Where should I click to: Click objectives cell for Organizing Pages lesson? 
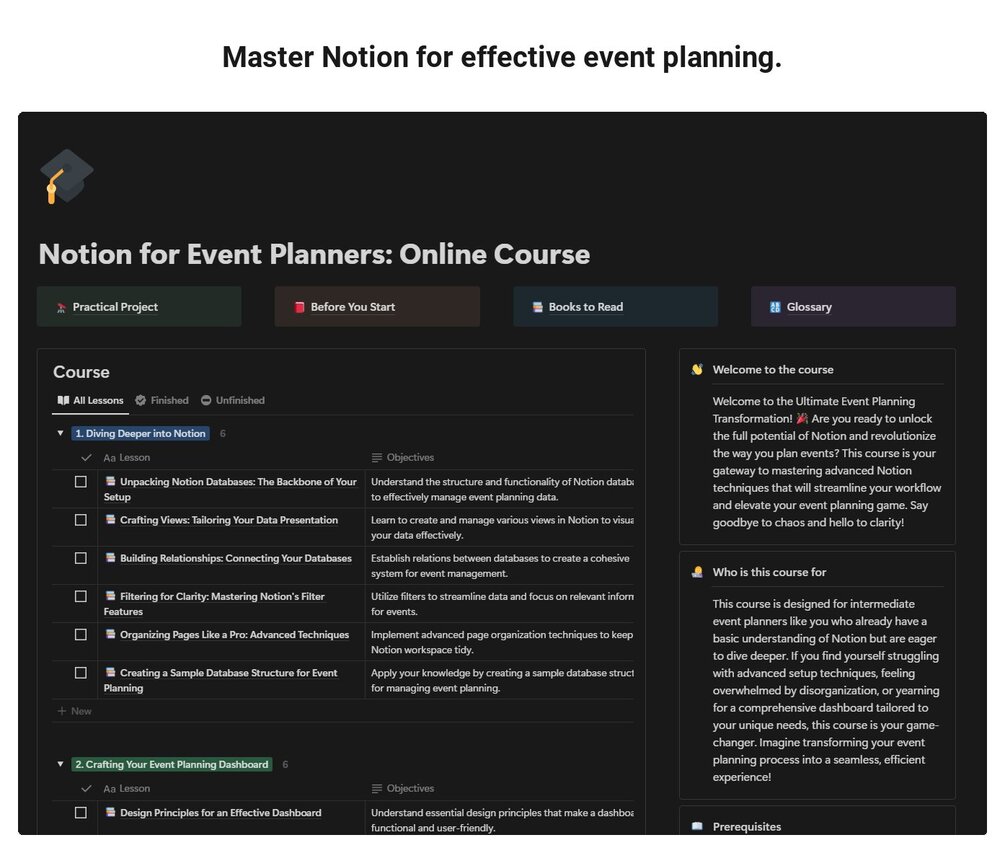[499, 642]
